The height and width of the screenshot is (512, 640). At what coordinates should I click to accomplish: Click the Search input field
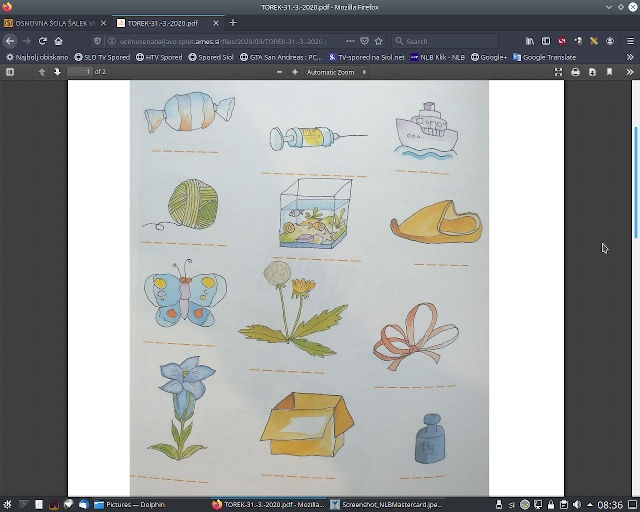coord(450,41)
